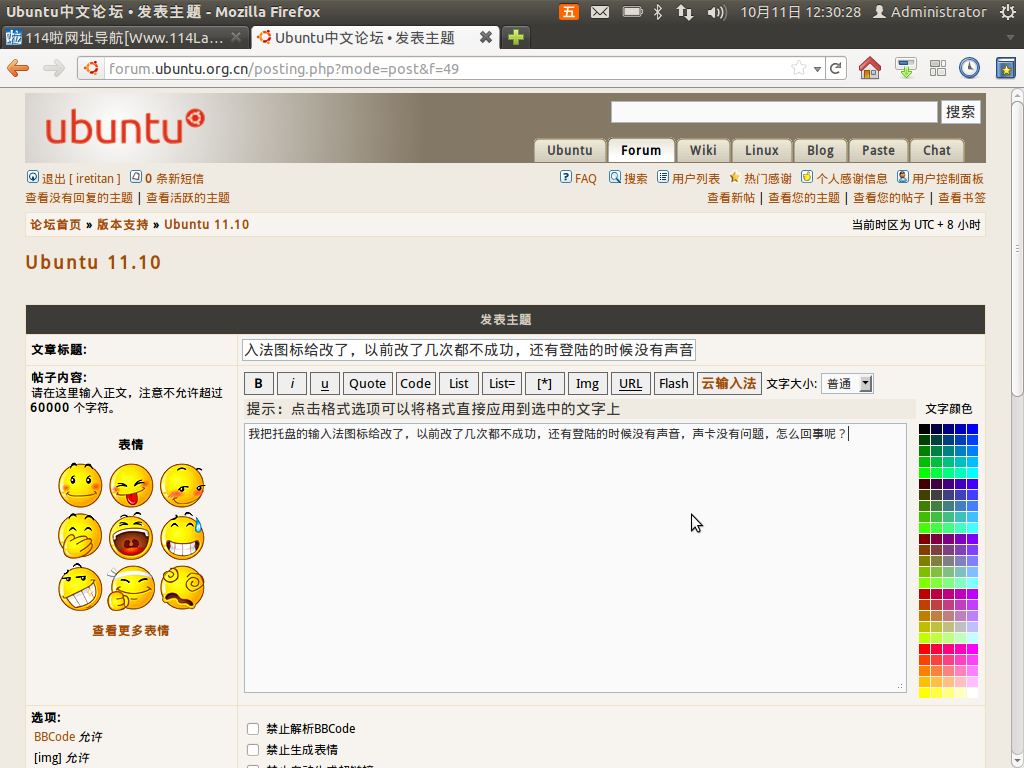Image resolution: width=1024 pixels, height=768 pixels.
Task: Open the Blog site tab
Action: (820, 150)
